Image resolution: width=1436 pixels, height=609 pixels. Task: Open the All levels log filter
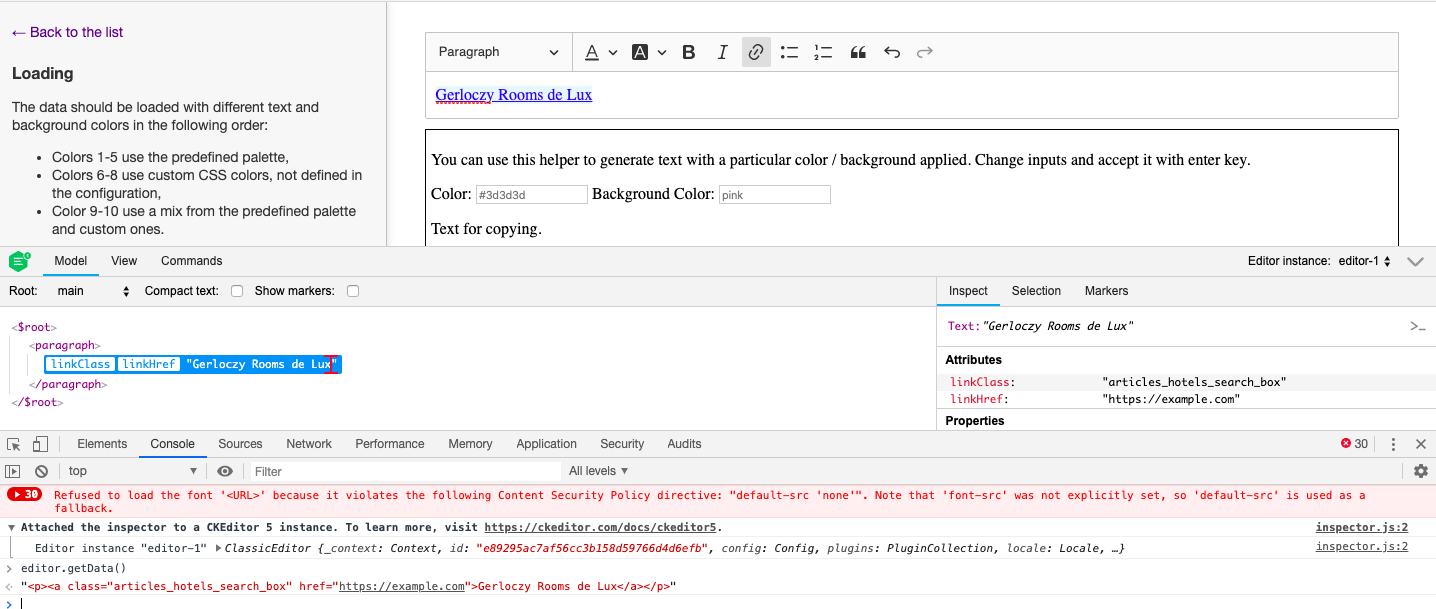click(599, 471)
